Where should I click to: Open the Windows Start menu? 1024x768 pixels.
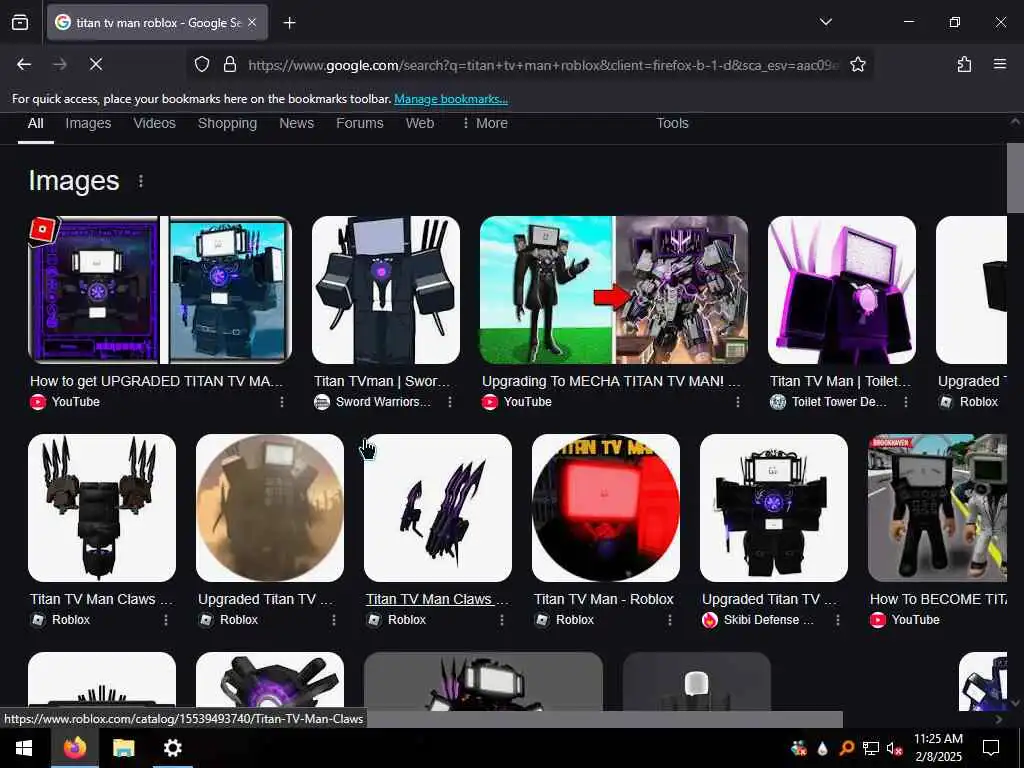[x=24, y=748]
